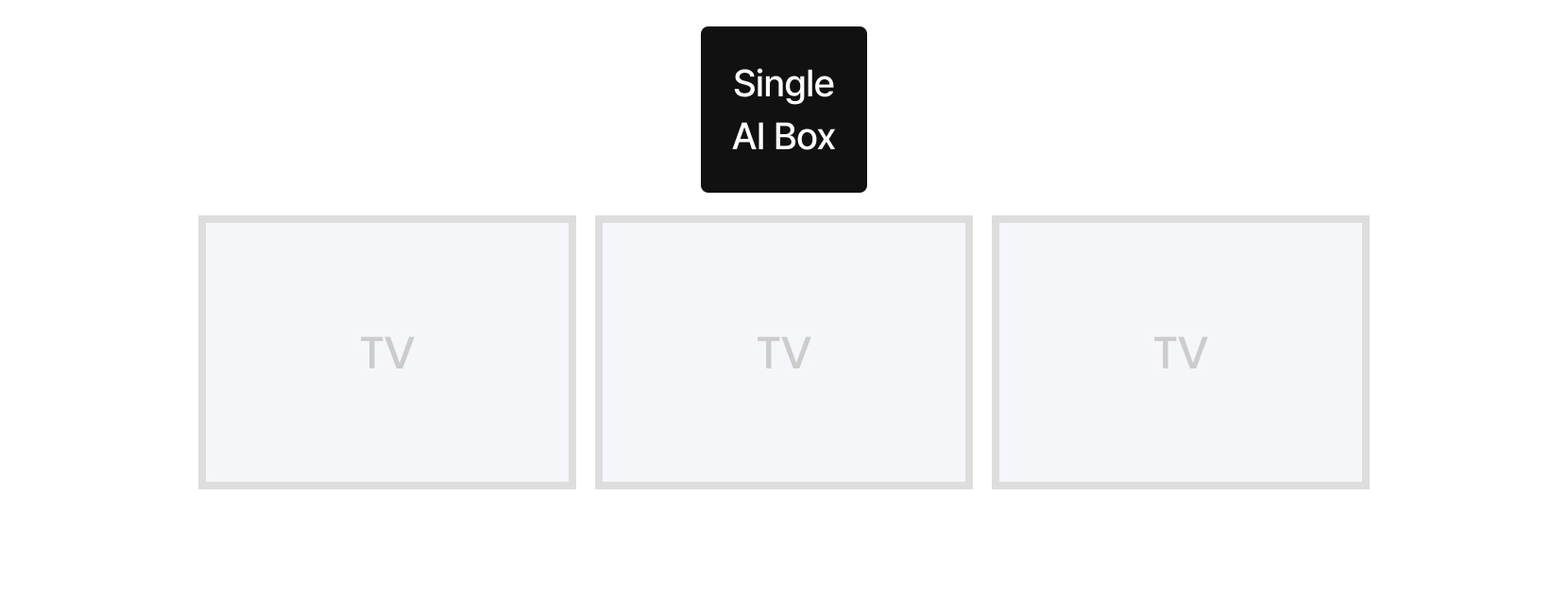Click the bottom border of the middle TV
Viewport: 1568px width, 614px height.
[784, 486]
